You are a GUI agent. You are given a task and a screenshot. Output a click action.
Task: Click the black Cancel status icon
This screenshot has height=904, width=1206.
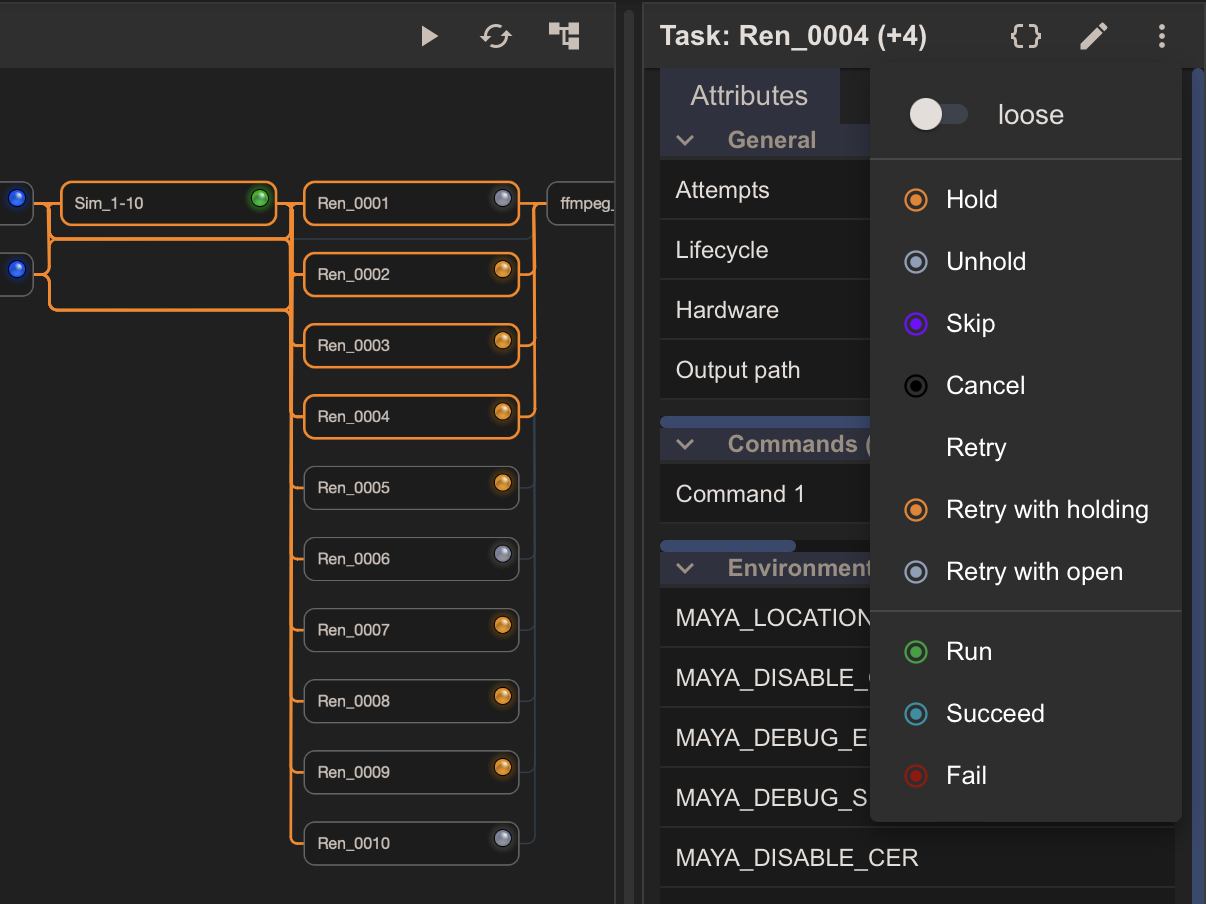[916, 386]
